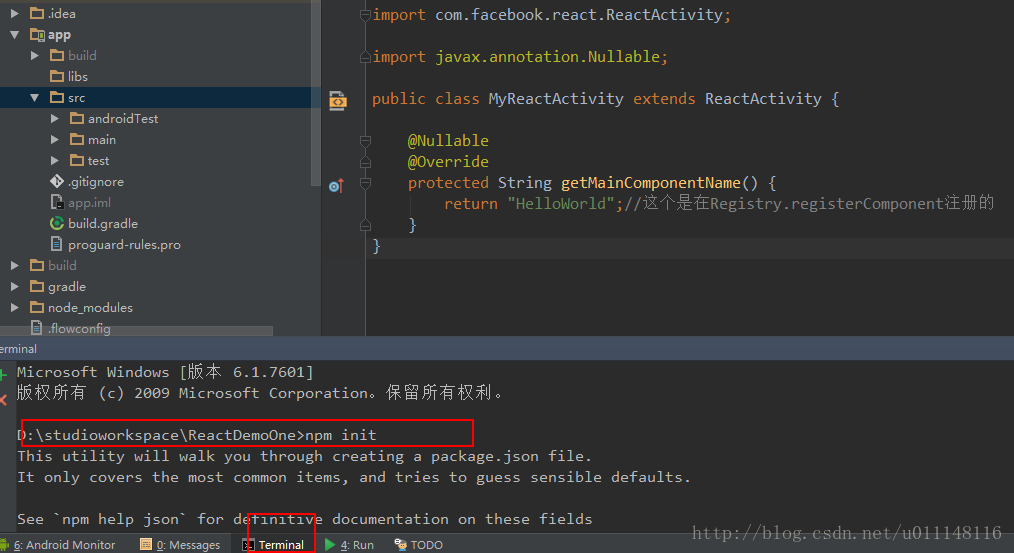Click the @Override annotation
This screenshot has width=1014, height=553.
tap(448, 162)
